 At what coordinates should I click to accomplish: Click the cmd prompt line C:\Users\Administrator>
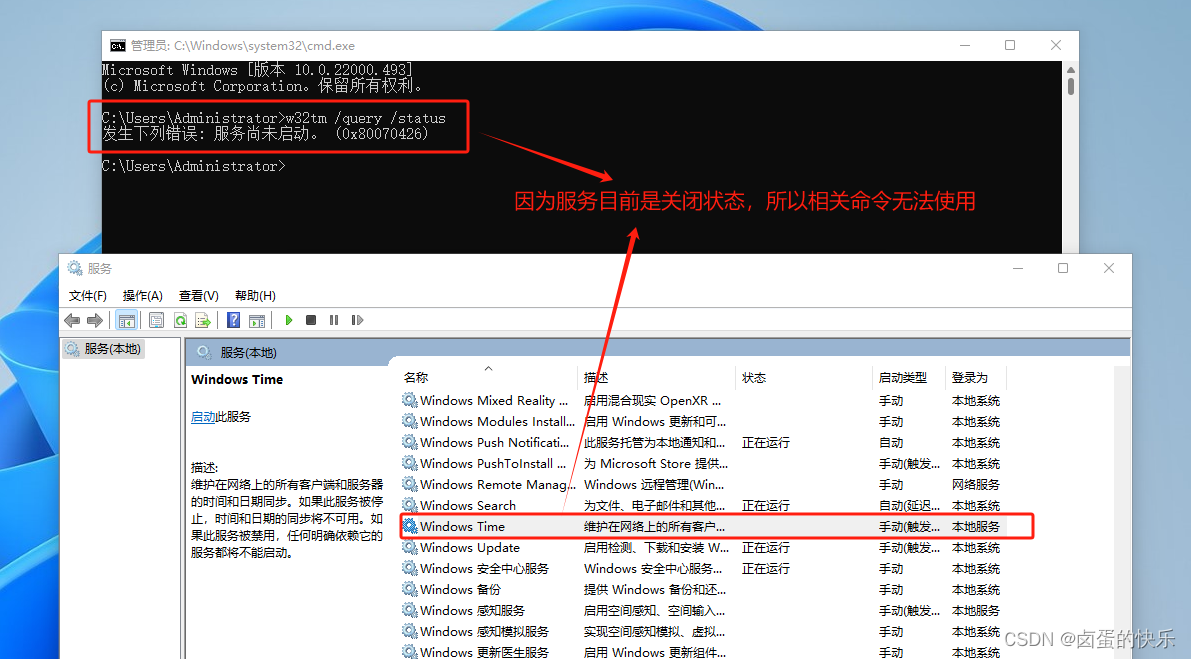[194, 166]
